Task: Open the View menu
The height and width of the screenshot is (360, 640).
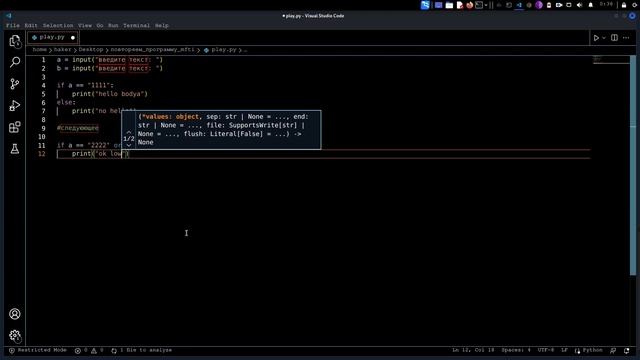Action: coord(85,25)
